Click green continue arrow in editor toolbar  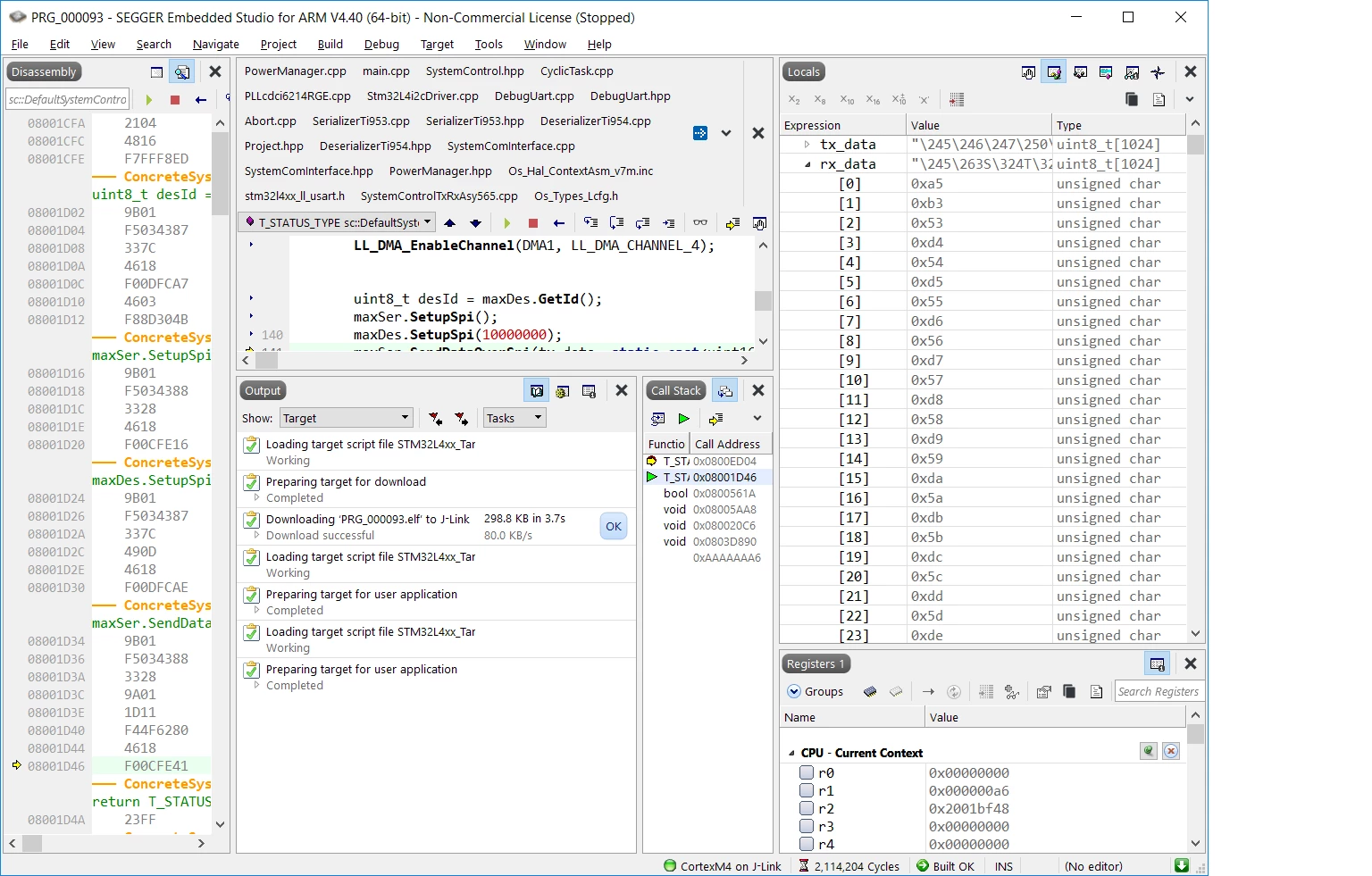507,223
